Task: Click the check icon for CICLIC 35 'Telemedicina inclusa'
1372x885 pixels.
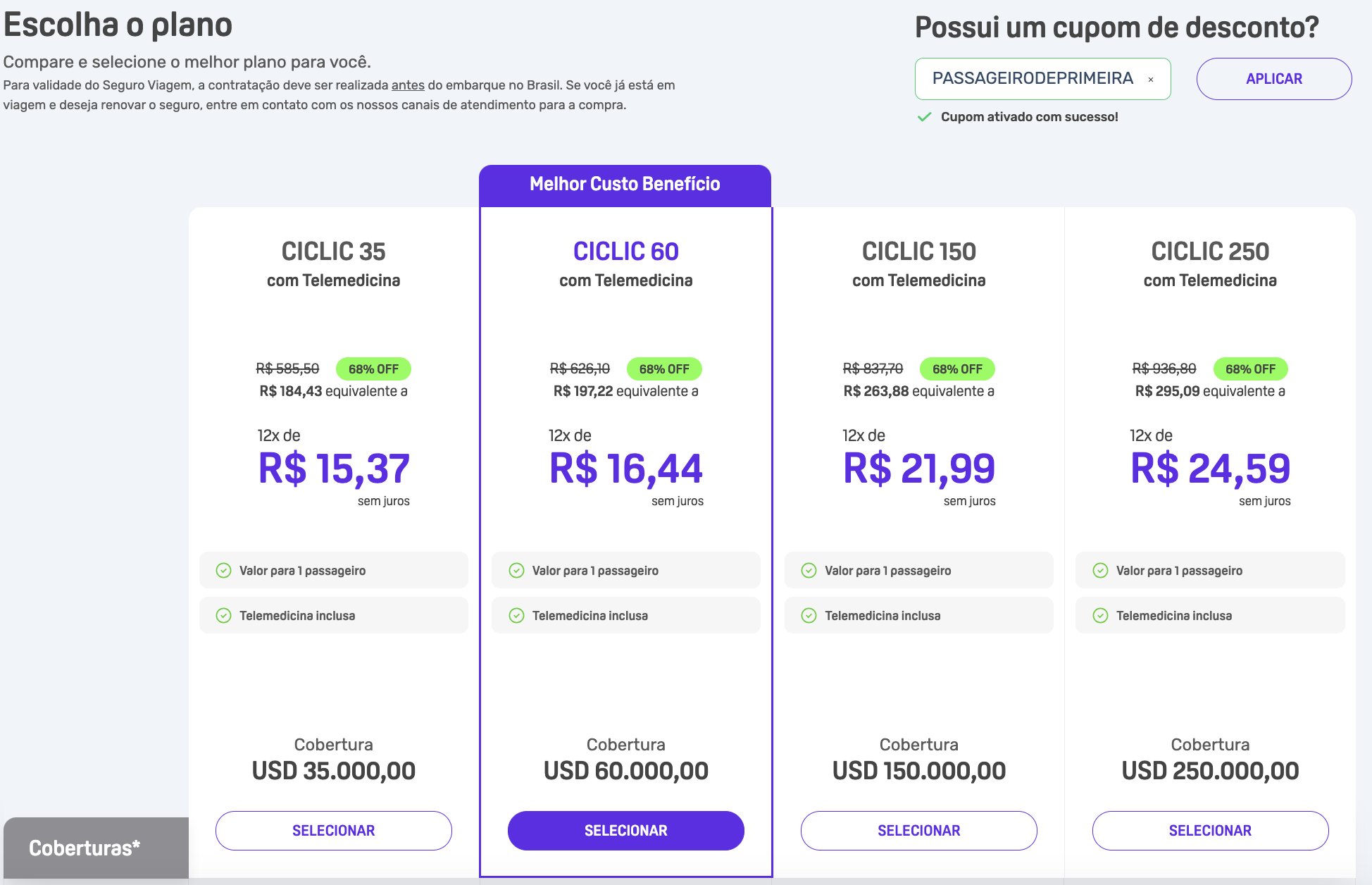Action: click(x=223, y=616)
